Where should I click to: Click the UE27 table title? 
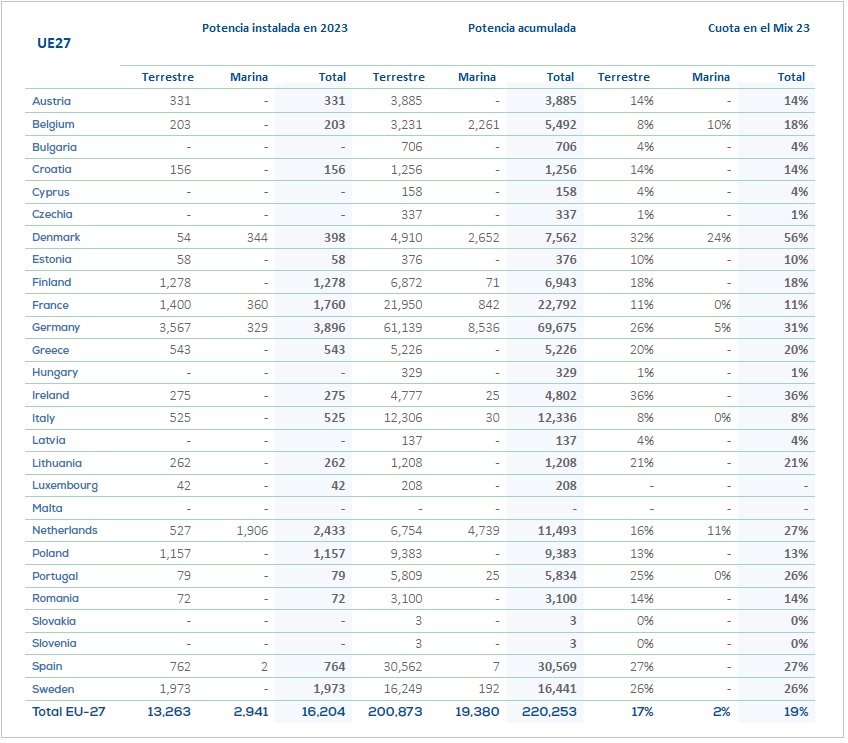click(51, 43)
